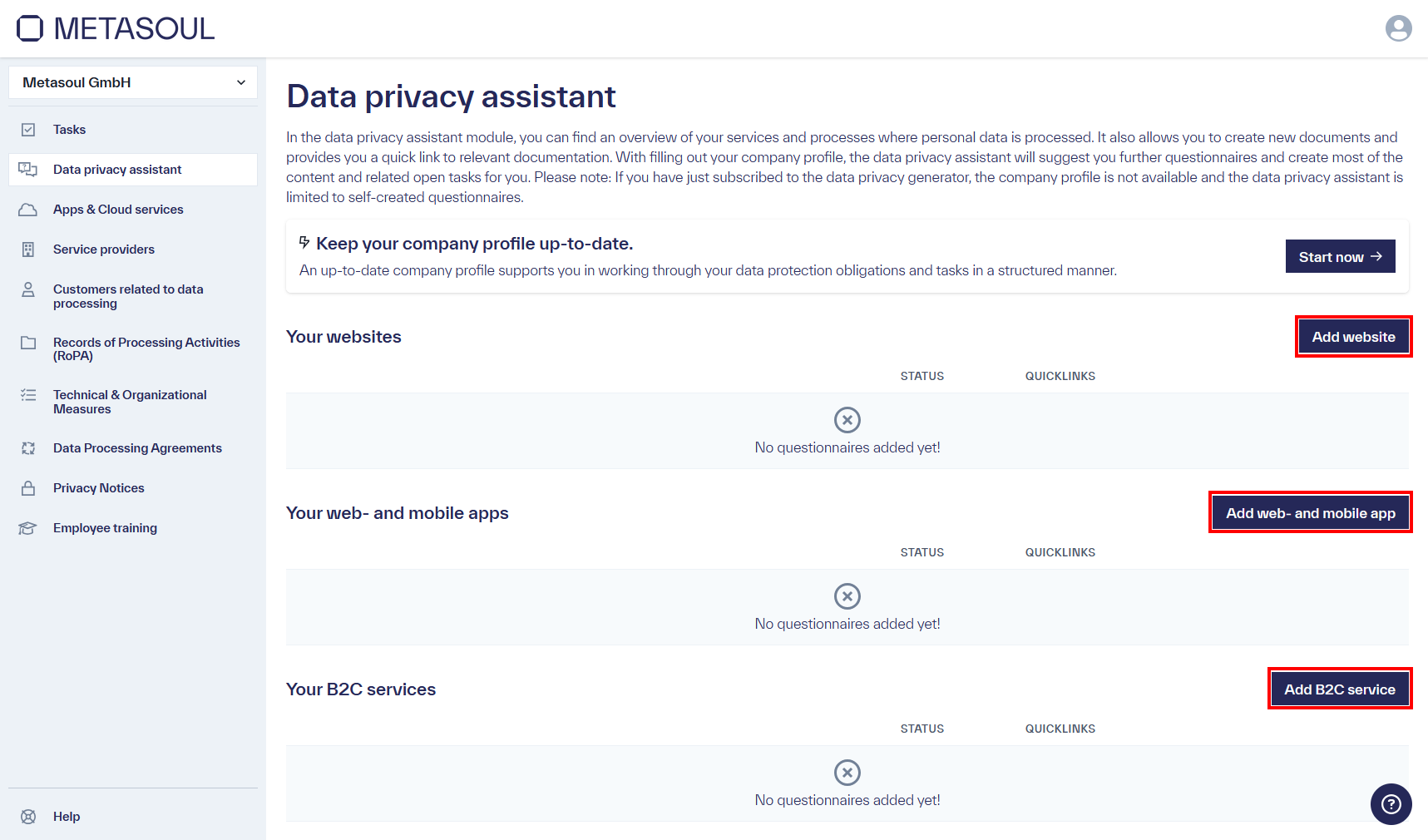Open the Help section via the life-ring icon
The image size is (1428, 840).
28,816
